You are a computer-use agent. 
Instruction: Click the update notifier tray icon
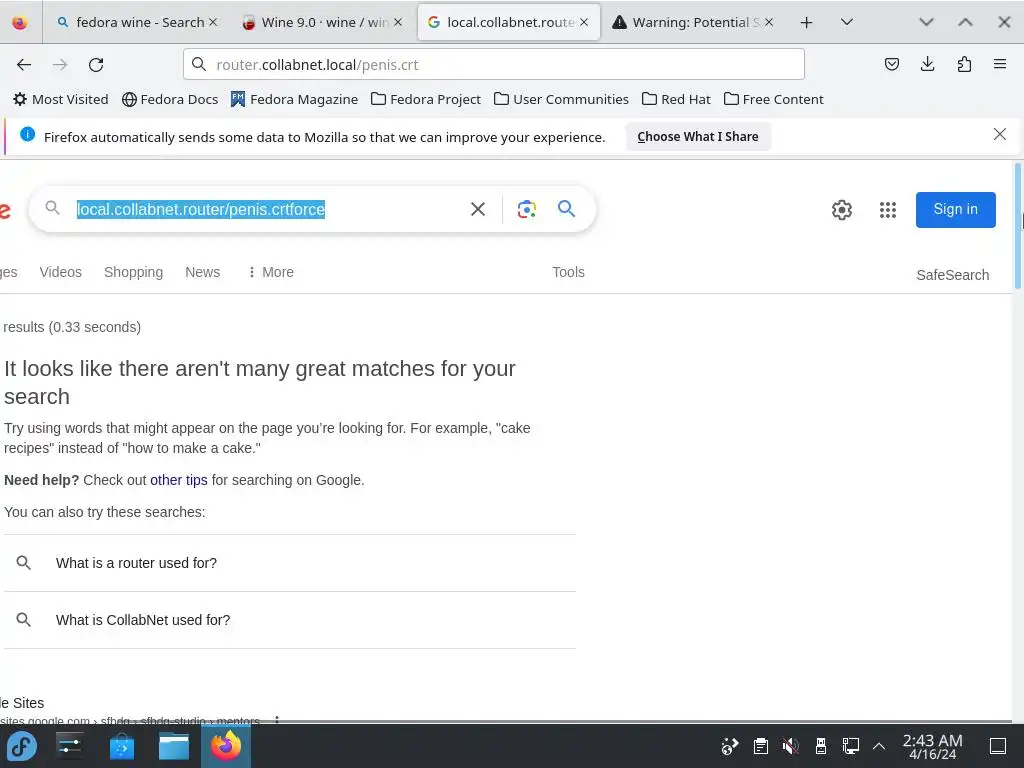[x=730, y=746]
